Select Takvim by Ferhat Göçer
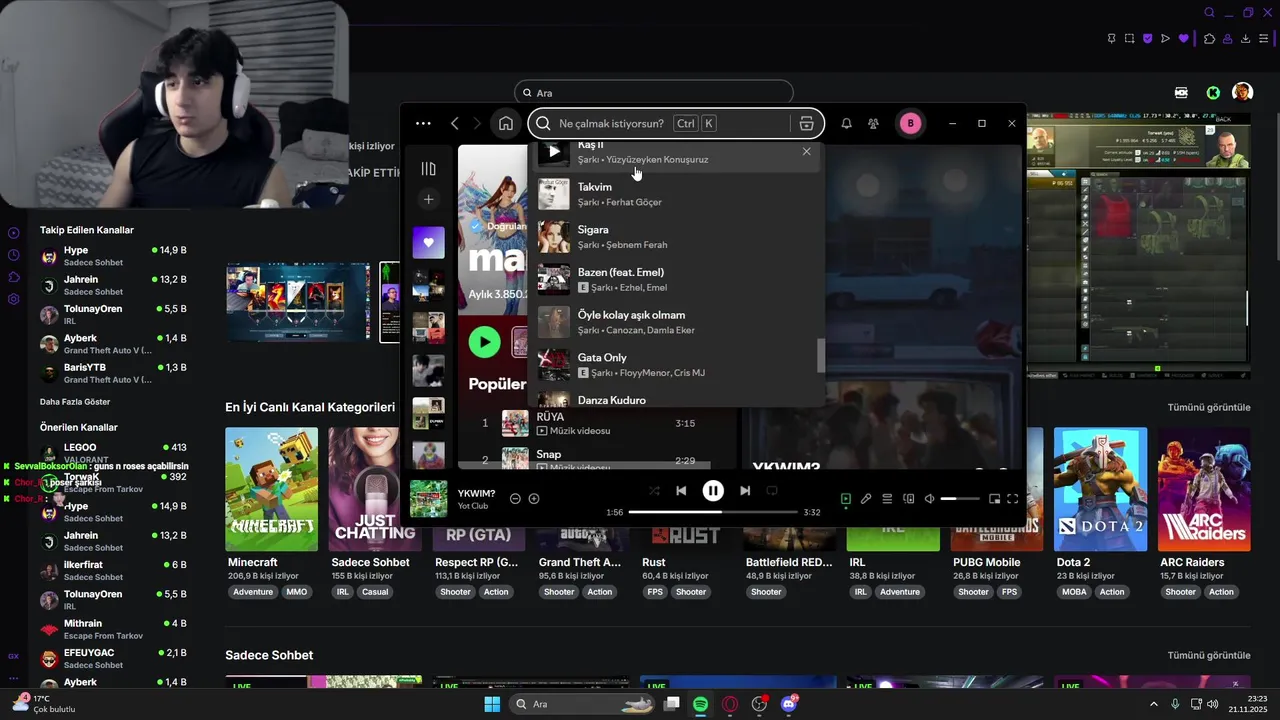The image size is (1280, 720). coord(676,194)
